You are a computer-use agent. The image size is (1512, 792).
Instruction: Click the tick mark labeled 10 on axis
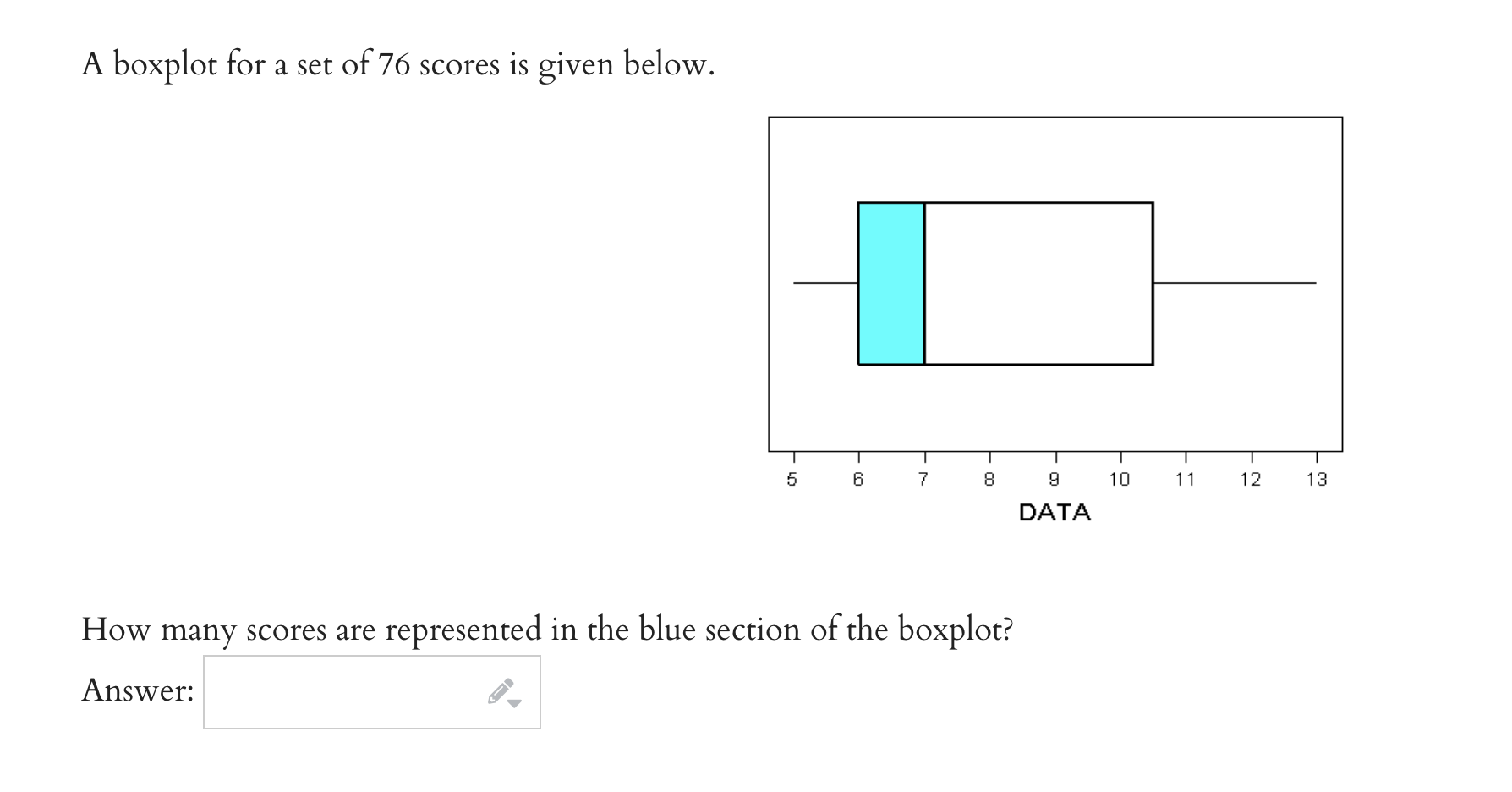pyautogui.click(x=1120, y=479)
